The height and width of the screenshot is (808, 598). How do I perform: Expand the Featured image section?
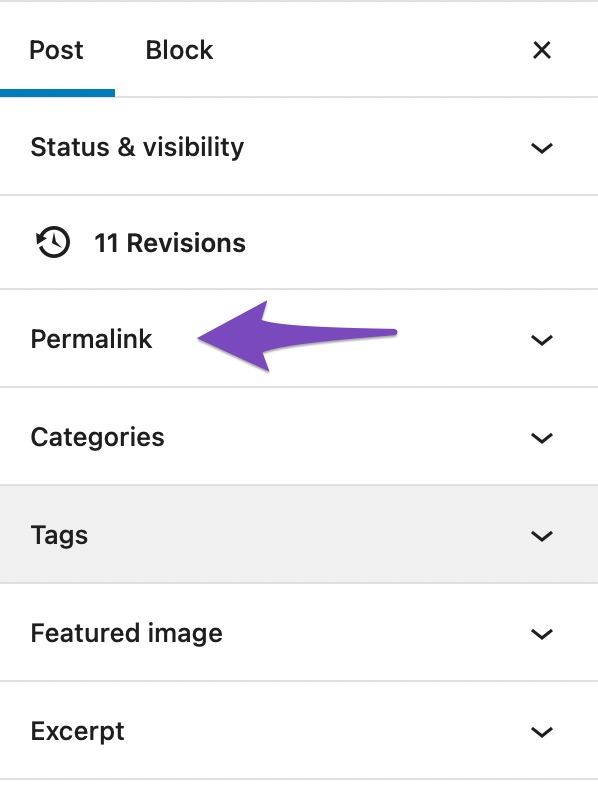click(541, 633)
